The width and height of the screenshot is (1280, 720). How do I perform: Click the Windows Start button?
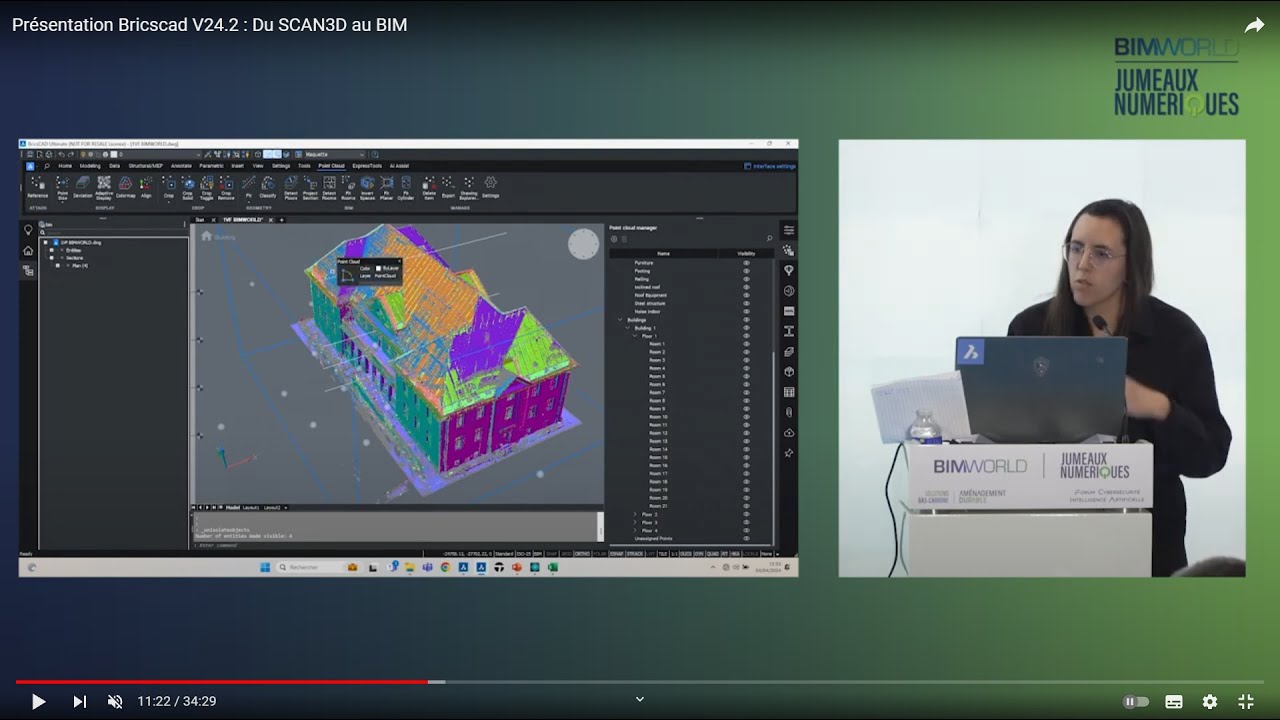(265, 567)
